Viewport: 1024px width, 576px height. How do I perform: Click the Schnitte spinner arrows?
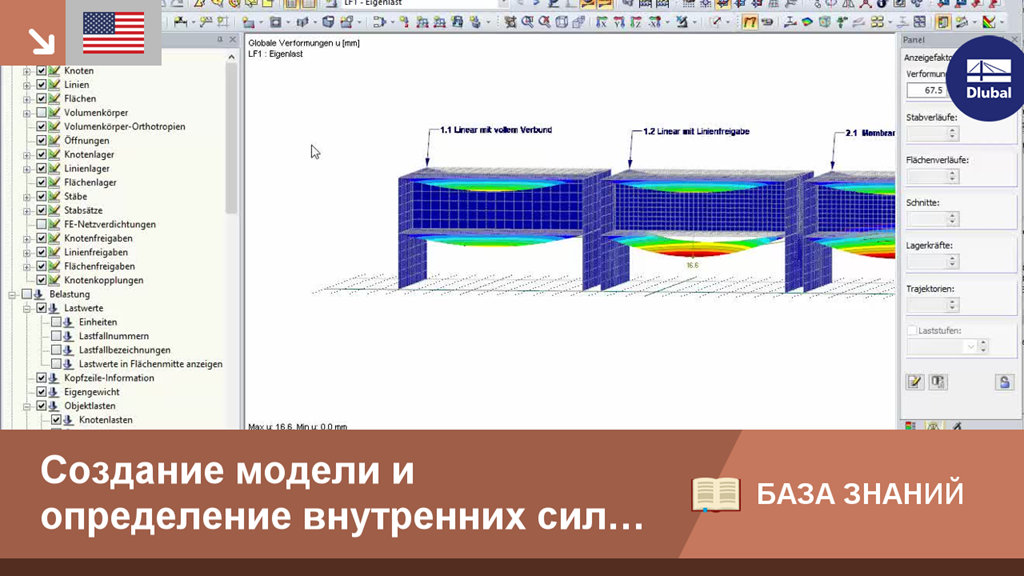[x=952, y=219]
